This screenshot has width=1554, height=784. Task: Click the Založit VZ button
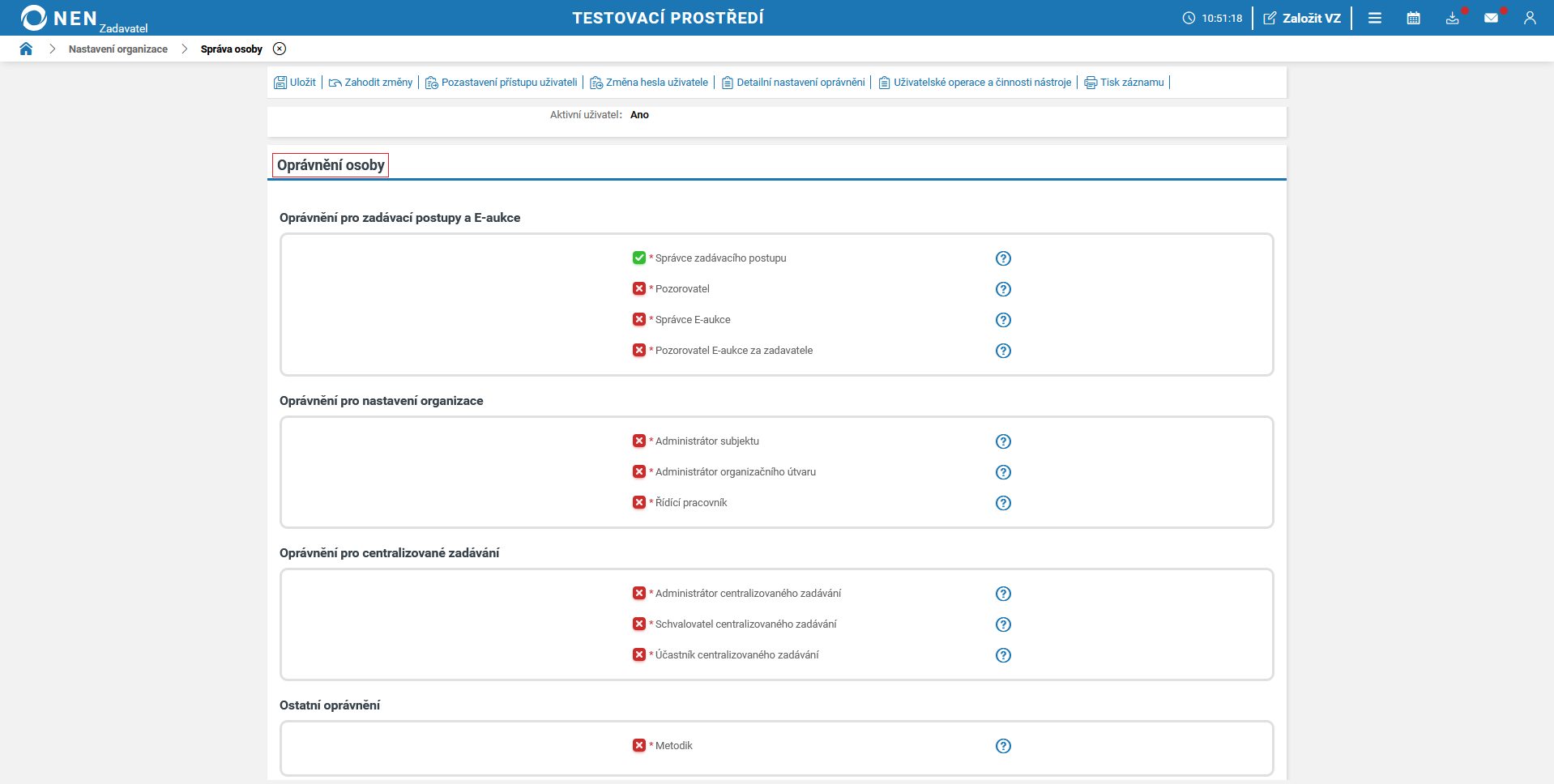[1302, 18]
